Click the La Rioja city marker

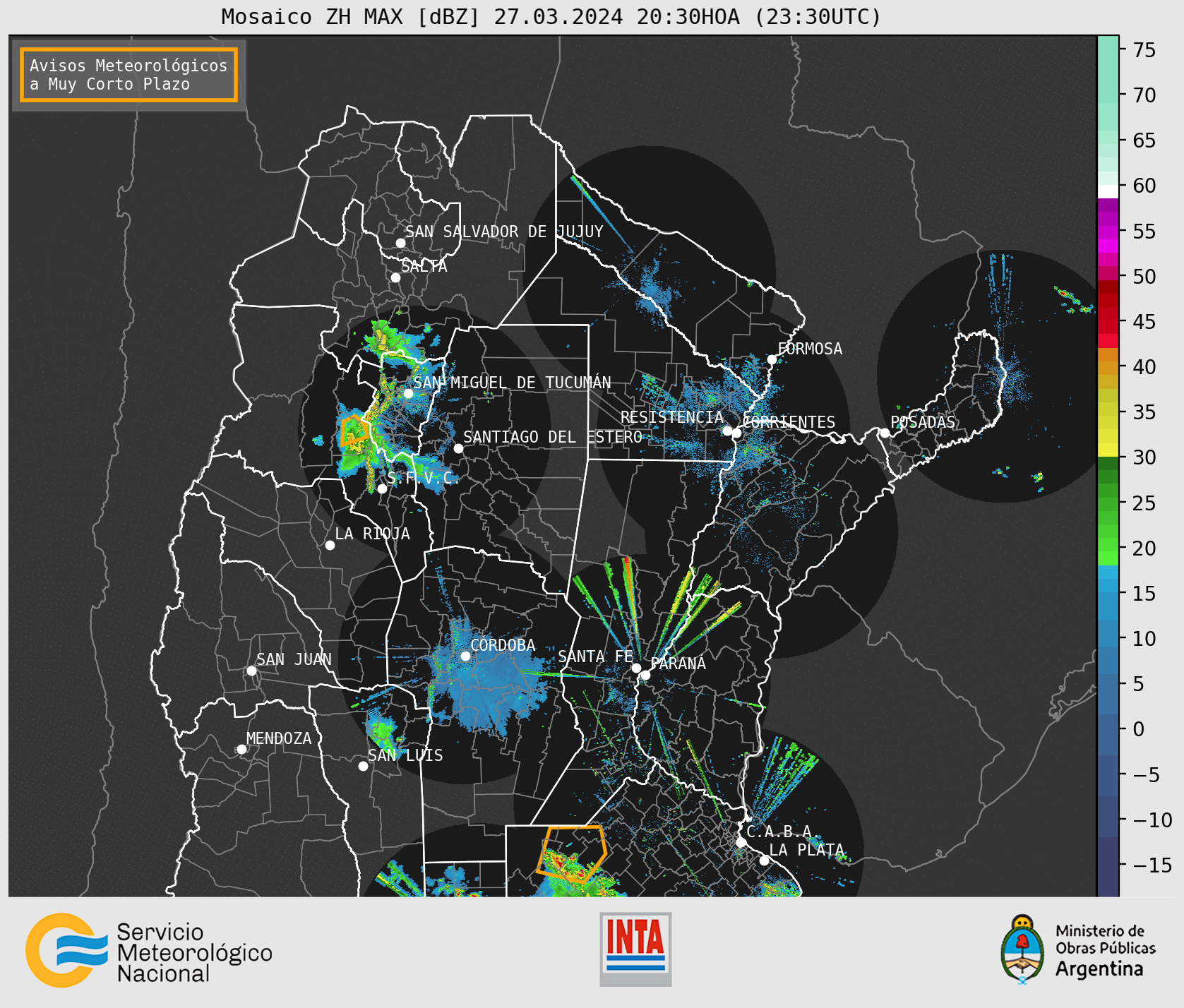[x=330, y=545]
